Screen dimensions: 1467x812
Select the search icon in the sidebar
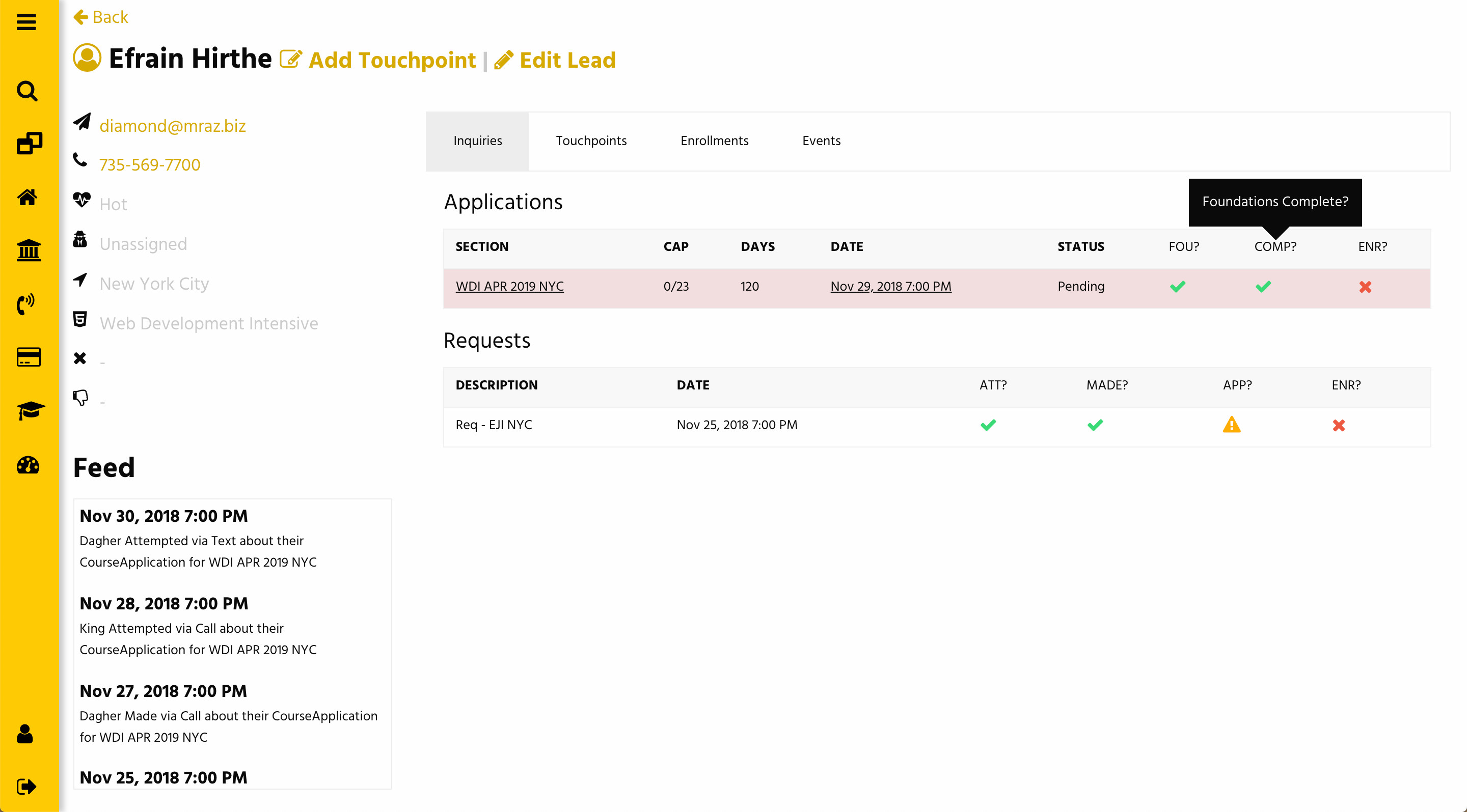(x=27, y=90)
